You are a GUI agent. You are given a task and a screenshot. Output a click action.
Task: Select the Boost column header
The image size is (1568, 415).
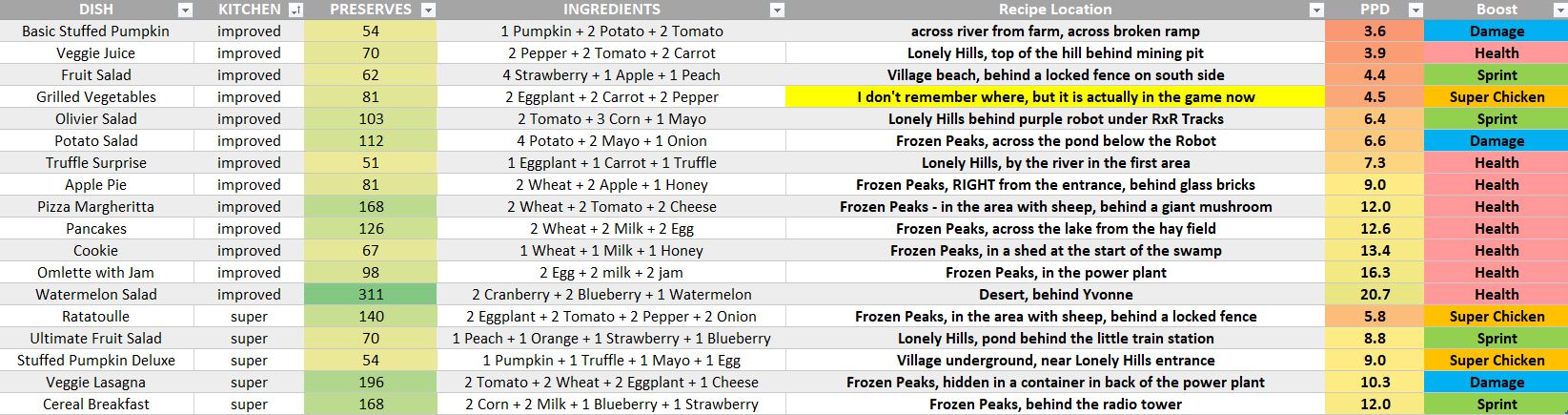click(1496, 10)
